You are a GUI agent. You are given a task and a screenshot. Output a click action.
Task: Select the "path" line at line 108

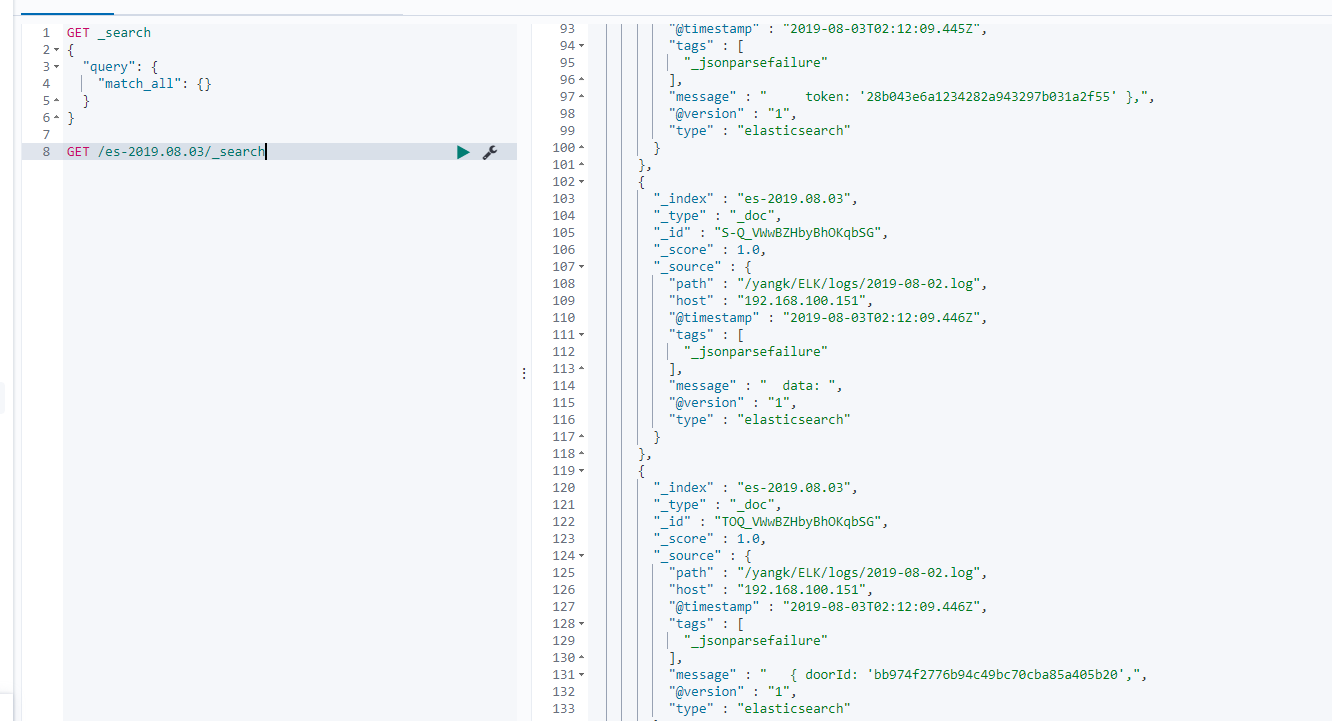pyautogui.click(x=829, y=284)
